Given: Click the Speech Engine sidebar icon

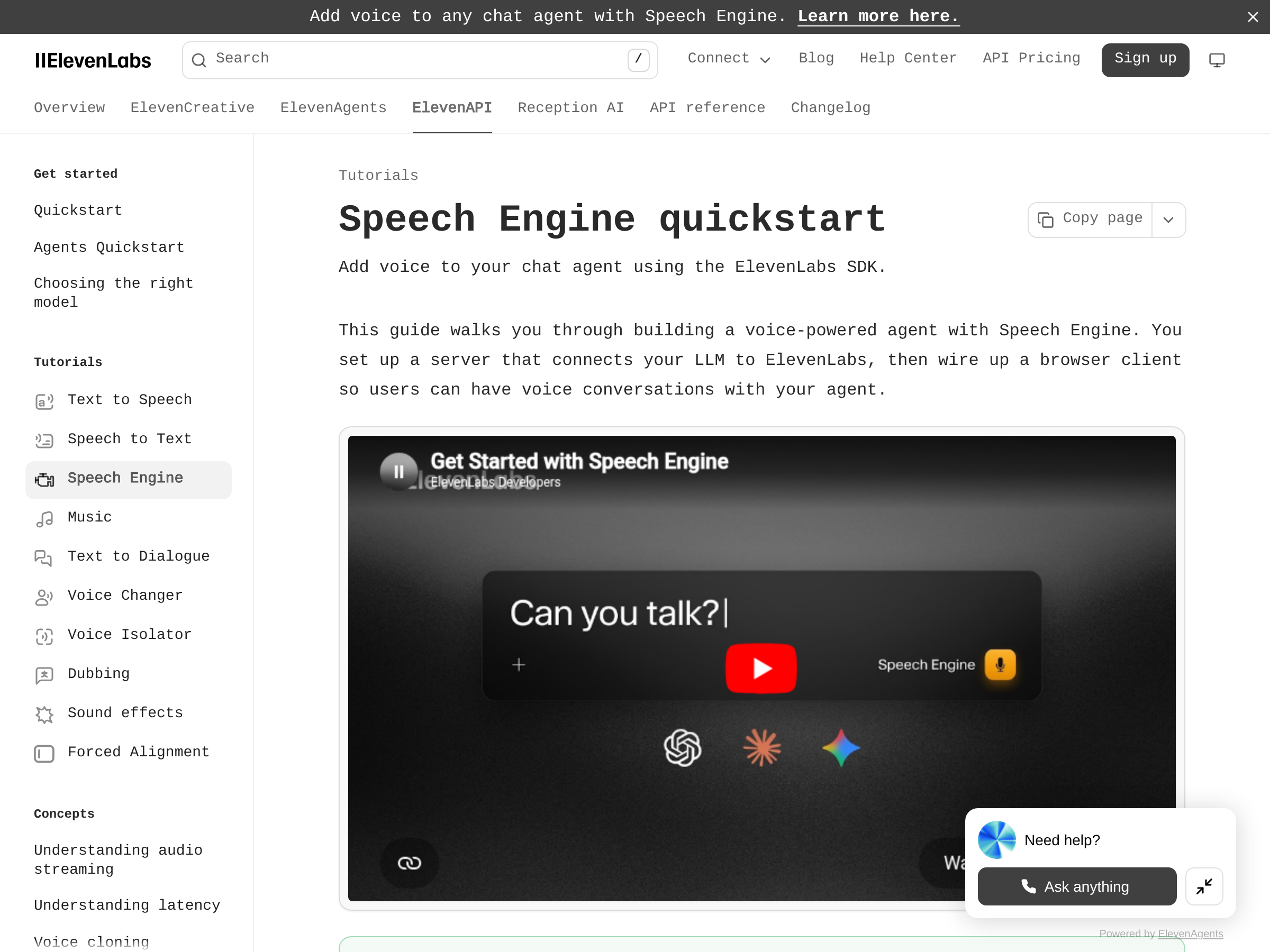Looking at the screenshot, I should [44, 480].
